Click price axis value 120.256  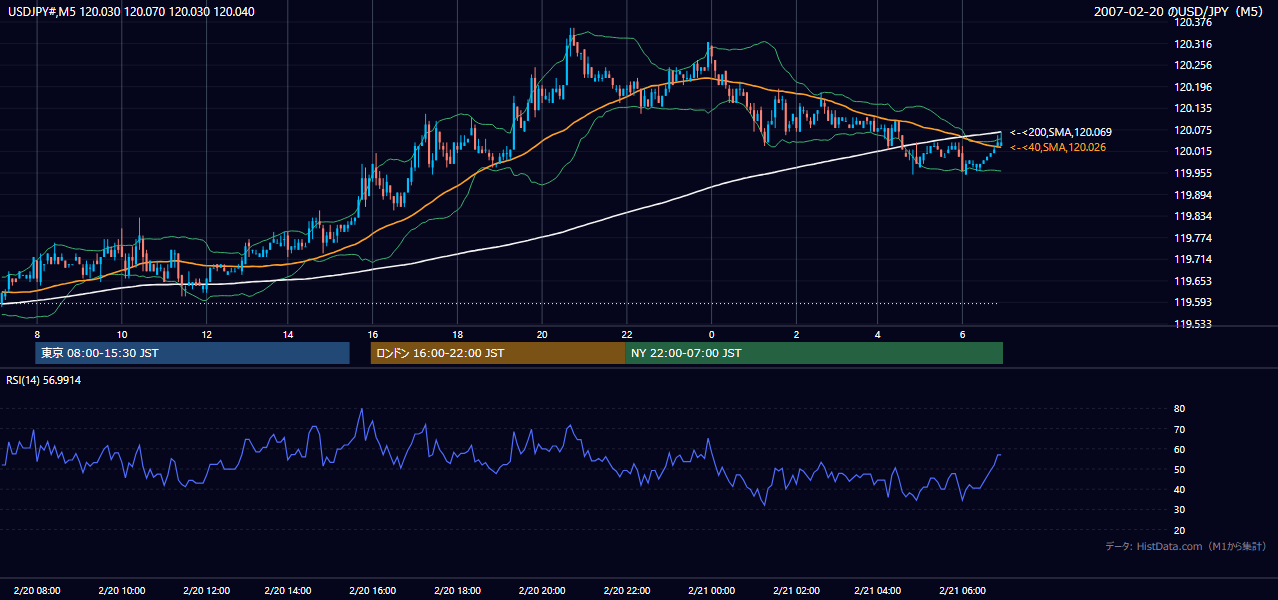[x=1194, y=65]
